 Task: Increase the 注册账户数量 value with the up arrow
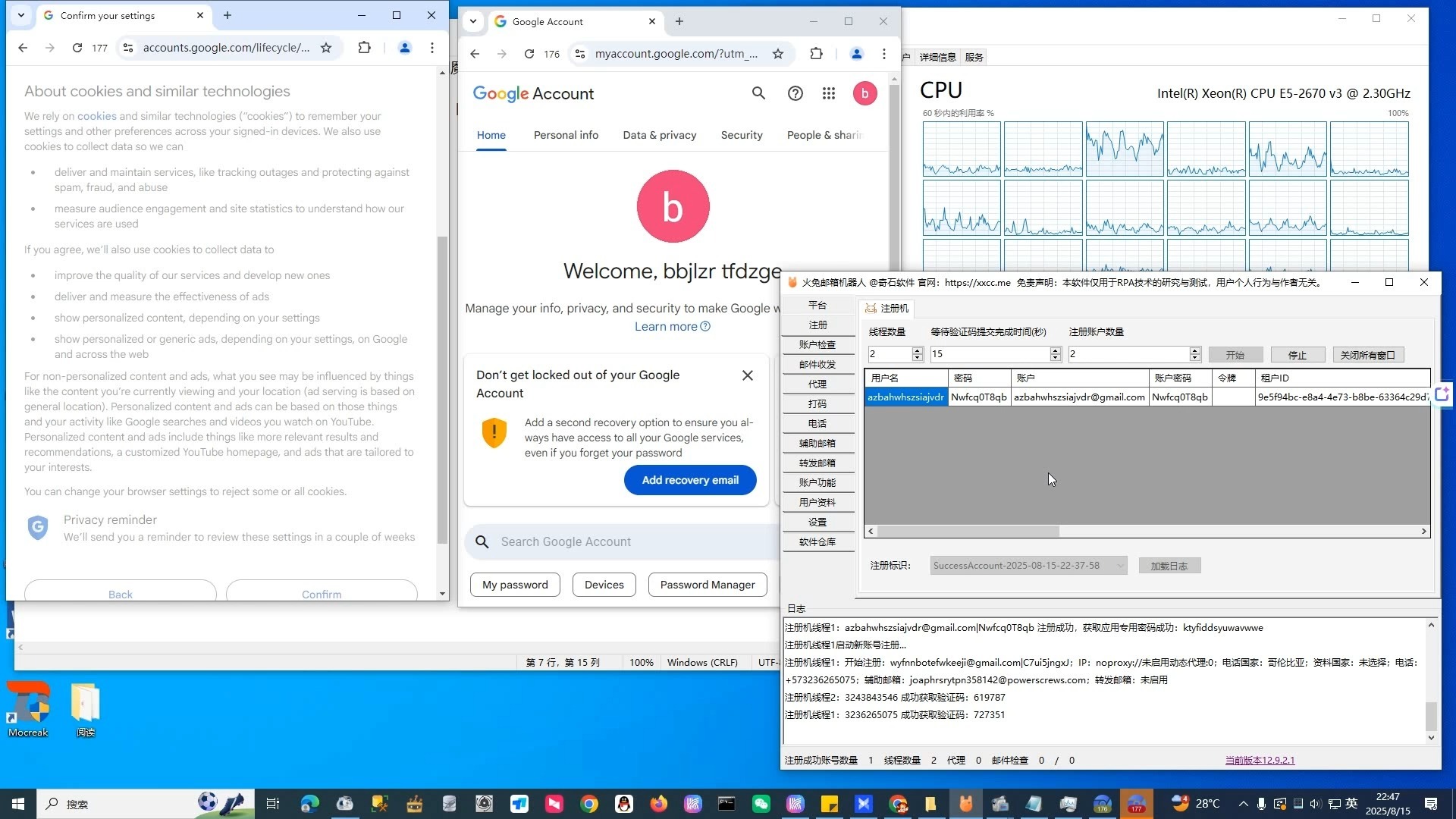tap(1195, 351)
